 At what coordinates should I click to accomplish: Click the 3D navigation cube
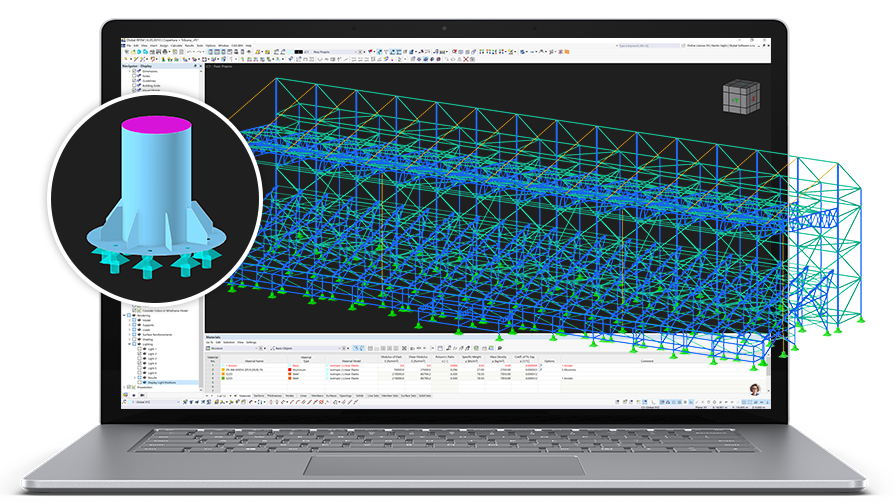741,97
